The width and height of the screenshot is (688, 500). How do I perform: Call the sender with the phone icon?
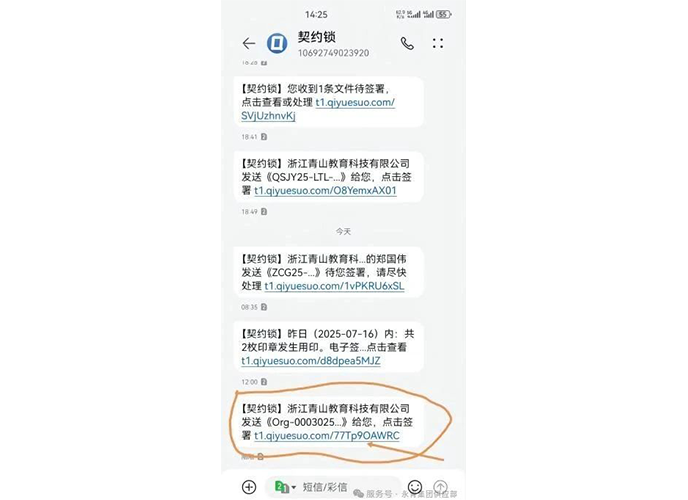point(407,43)
